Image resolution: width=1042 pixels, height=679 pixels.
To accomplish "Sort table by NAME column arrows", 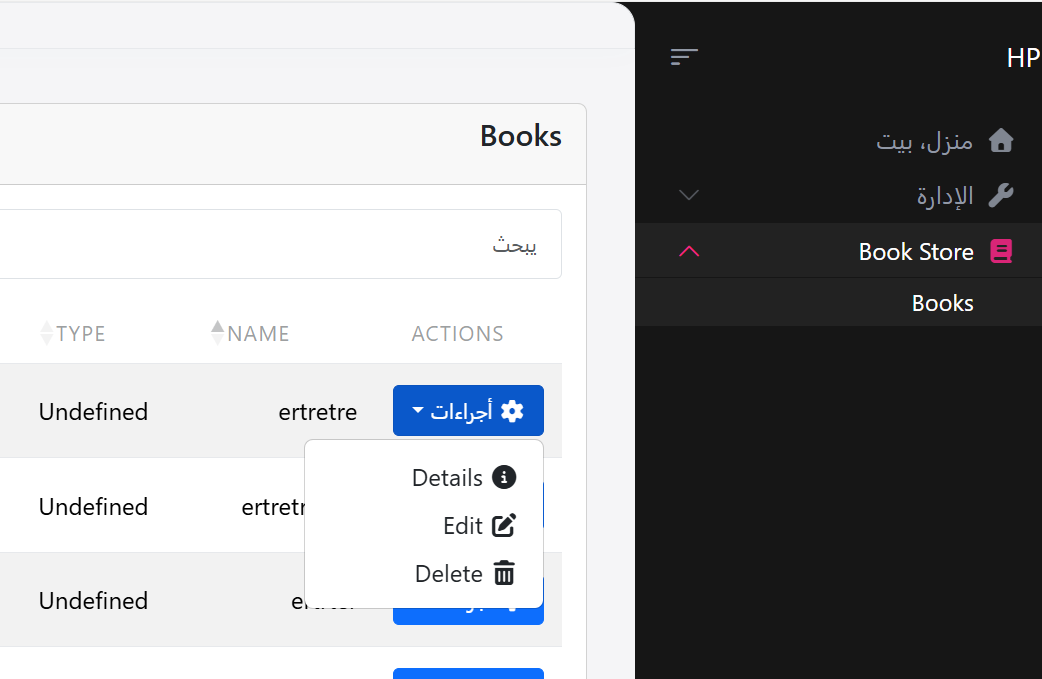I will pos(217,333).
